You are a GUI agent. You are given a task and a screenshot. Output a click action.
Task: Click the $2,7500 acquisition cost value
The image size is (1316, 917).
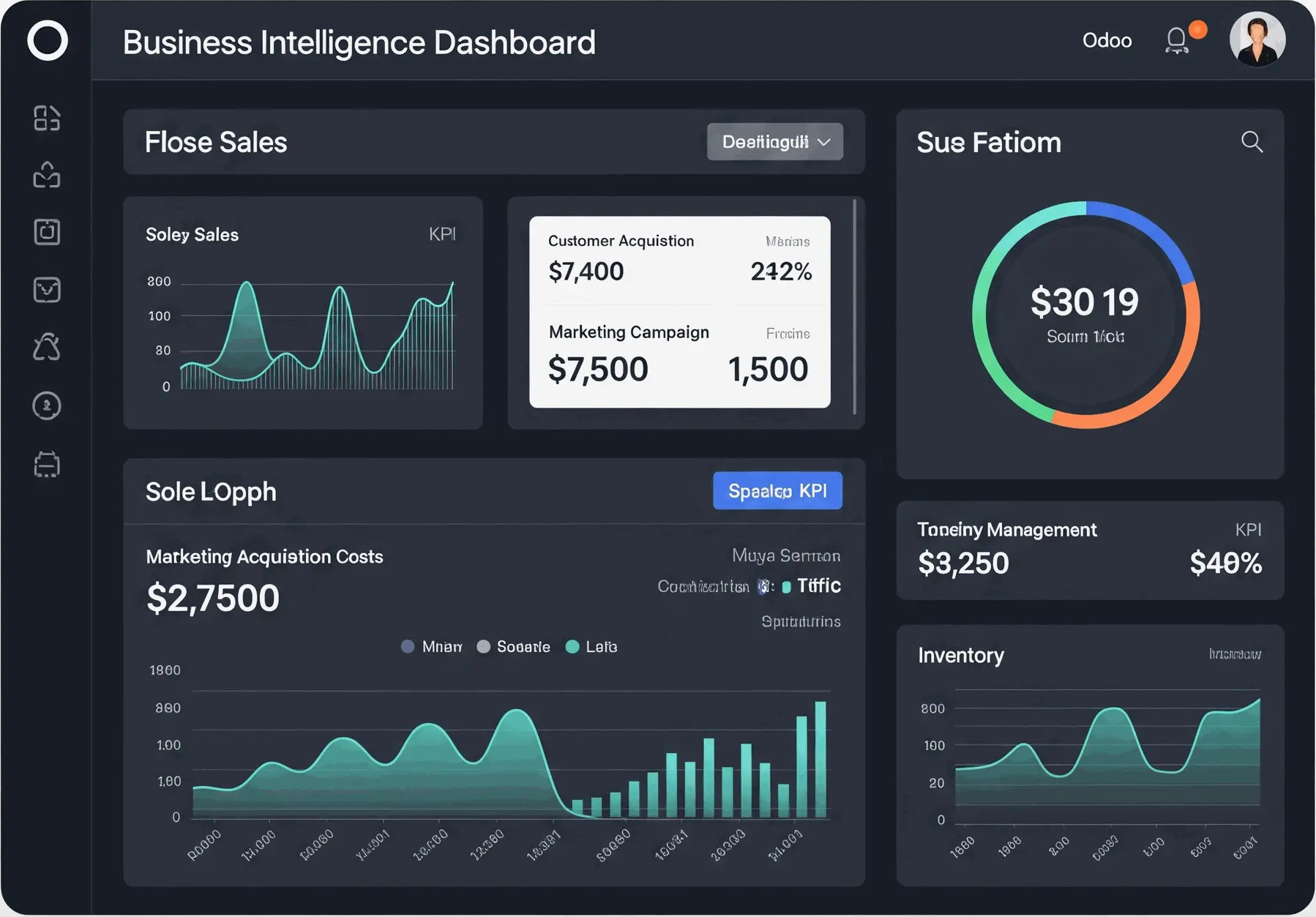(x=213, y=598)
